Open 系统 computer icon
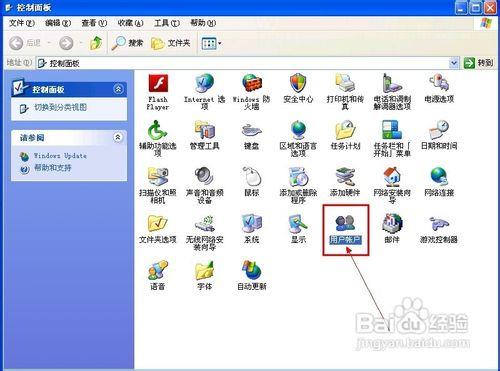Viewport: 500px width, 371px height. coord(252,224)
